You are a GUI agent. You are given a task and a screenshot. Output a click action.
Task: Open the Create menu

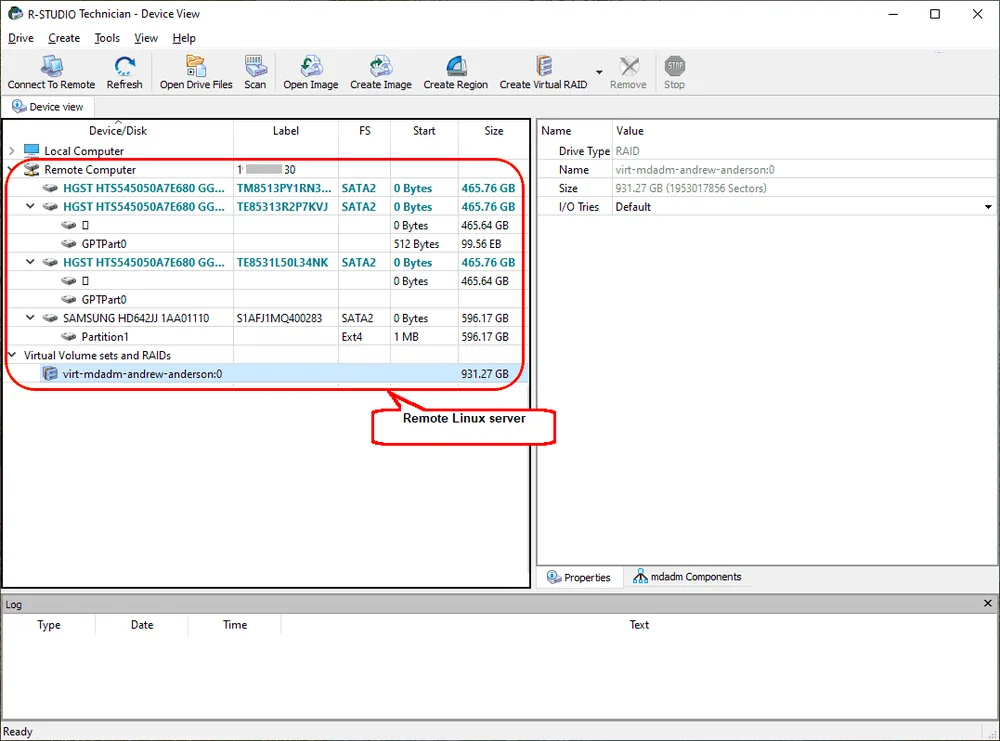pos(64,38)
